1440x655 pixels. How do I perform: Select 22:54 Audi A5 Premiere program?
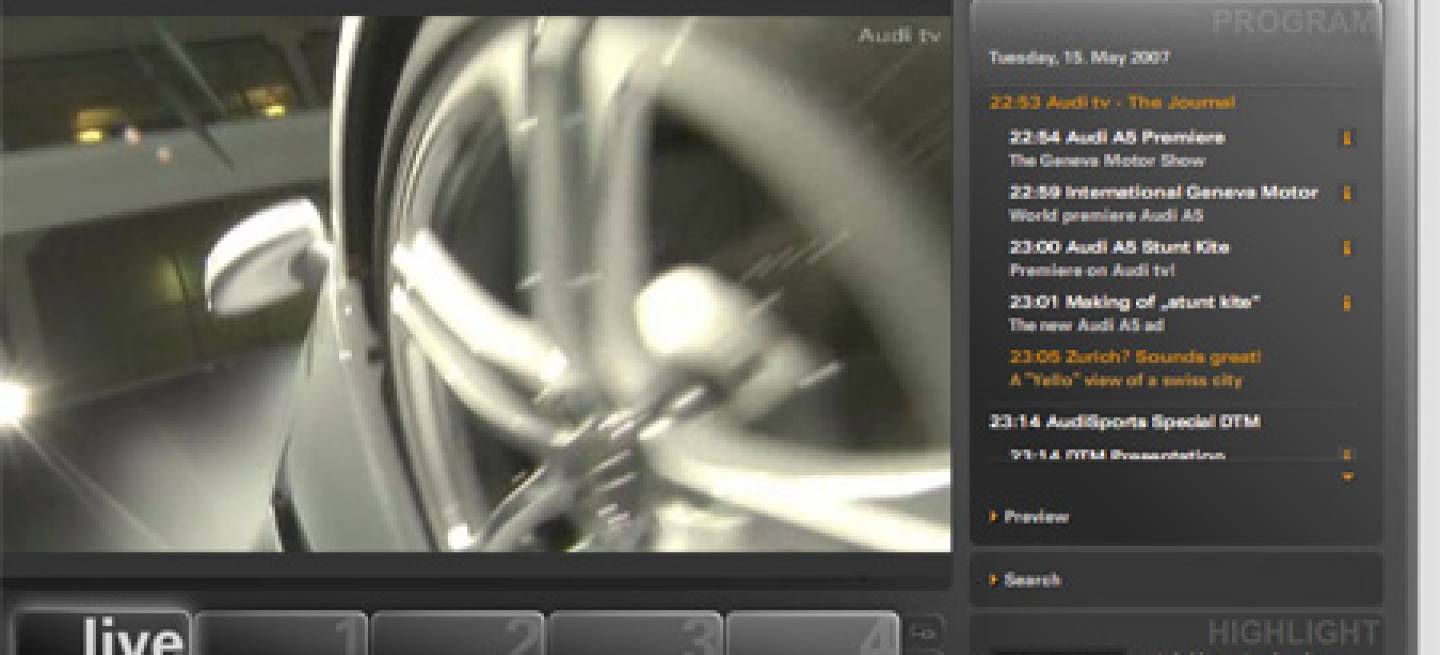coord(1117,137)
